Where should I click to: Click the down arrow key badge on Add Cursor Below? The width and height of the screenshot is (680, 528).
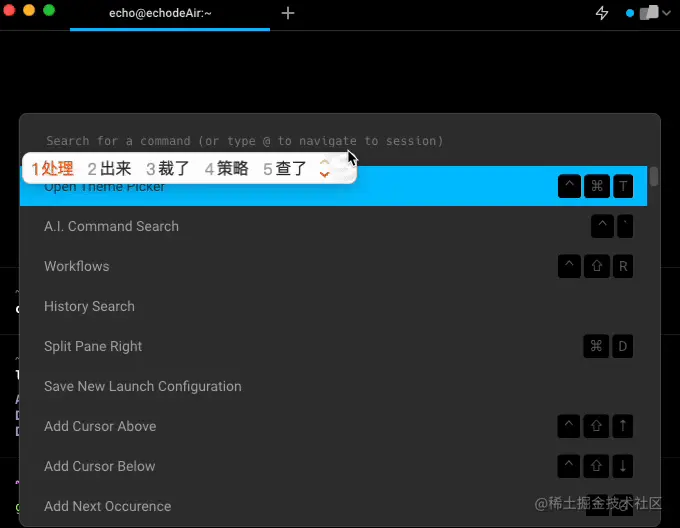tap(623, 466)
